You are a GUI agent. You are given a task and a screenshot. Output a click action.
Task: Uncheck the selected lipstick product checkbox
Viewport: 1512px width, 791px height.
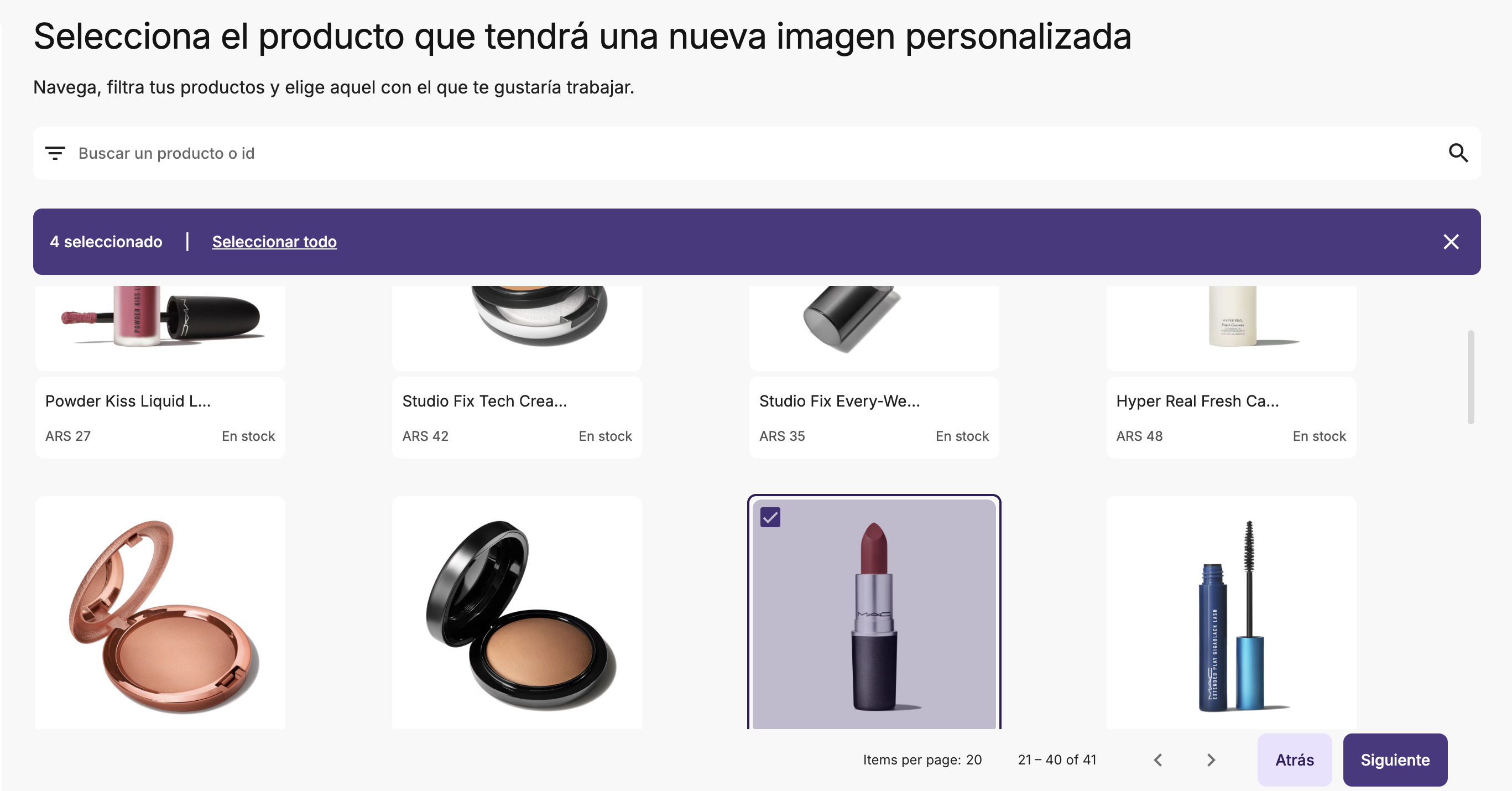[x=770, y=517]
